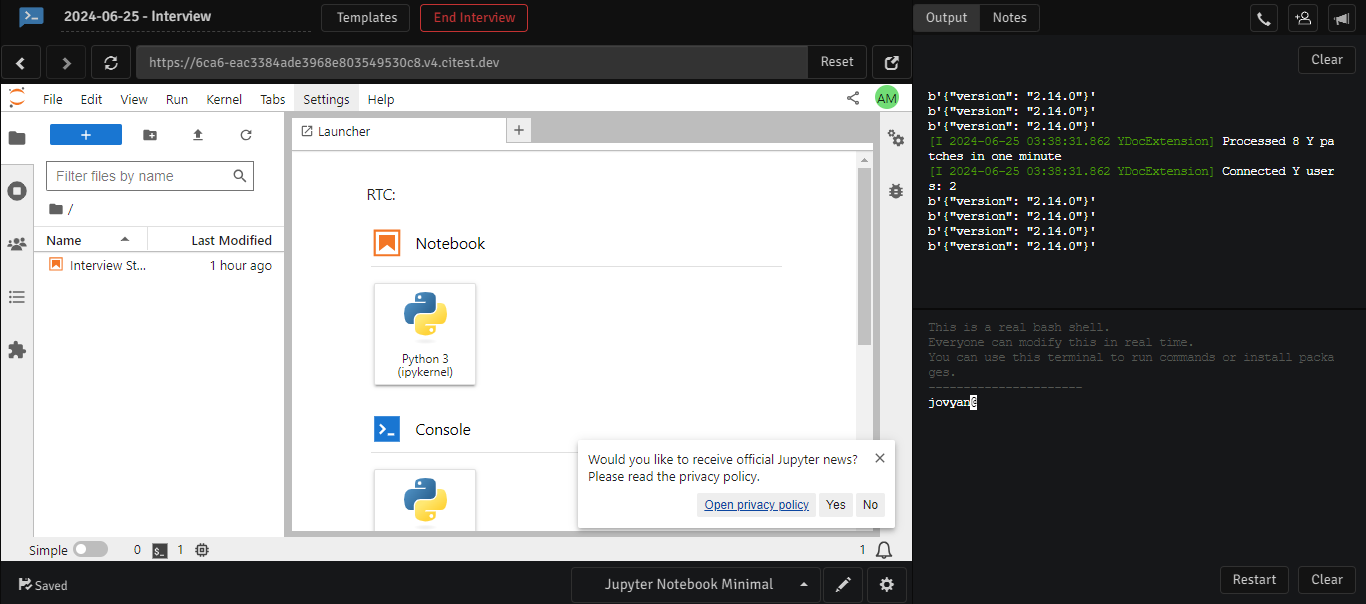
Task: Open the collaboration users sidebar icon
Action: [17, 244]
